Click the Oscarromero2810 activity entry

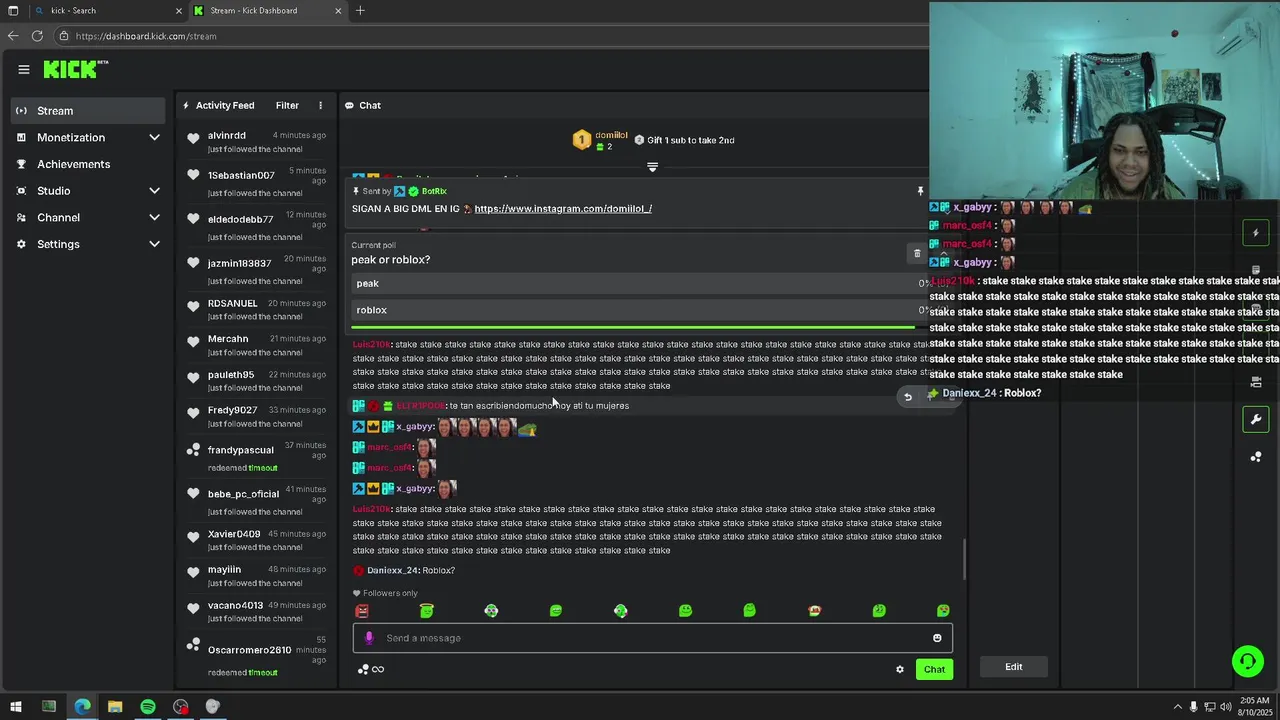256,655
